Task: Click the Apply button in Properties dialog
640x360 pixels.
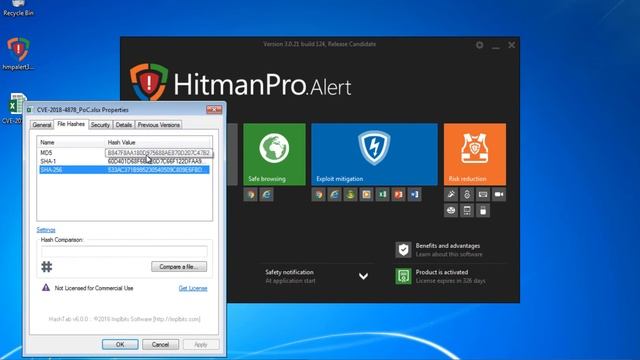Action: click(x=200, y=344)
